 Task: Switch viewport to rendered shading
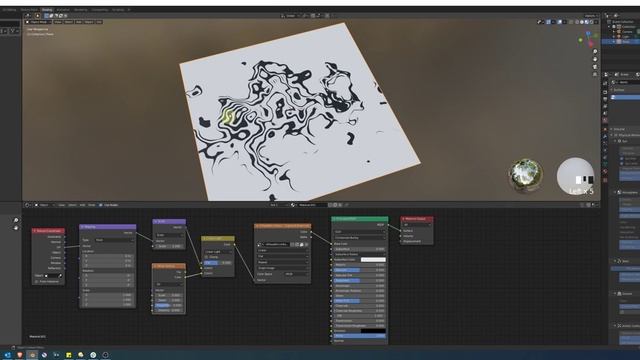[x=591, y=22]
